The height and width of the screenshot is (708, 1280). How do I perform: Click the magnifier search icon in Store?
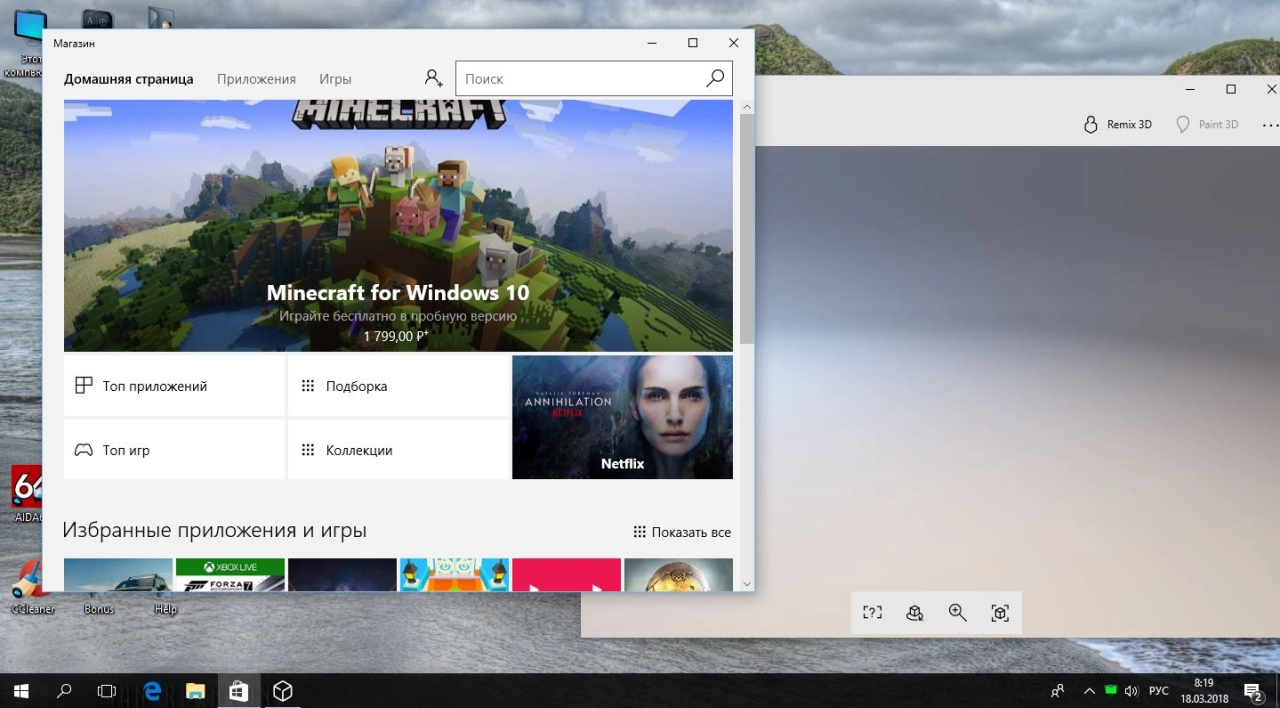715,78
